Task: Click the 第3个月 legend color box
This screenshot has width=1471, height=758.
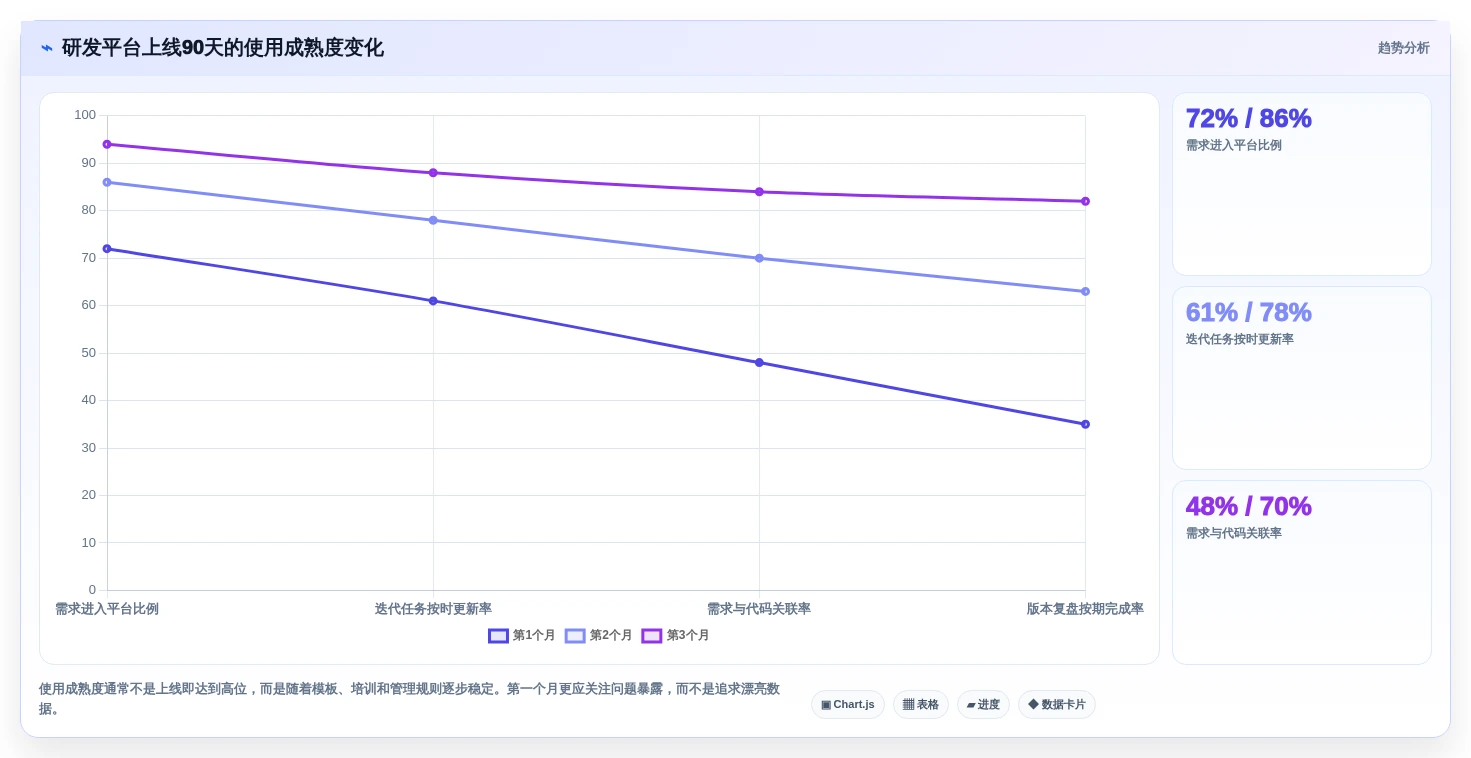Action: (652, 636)
